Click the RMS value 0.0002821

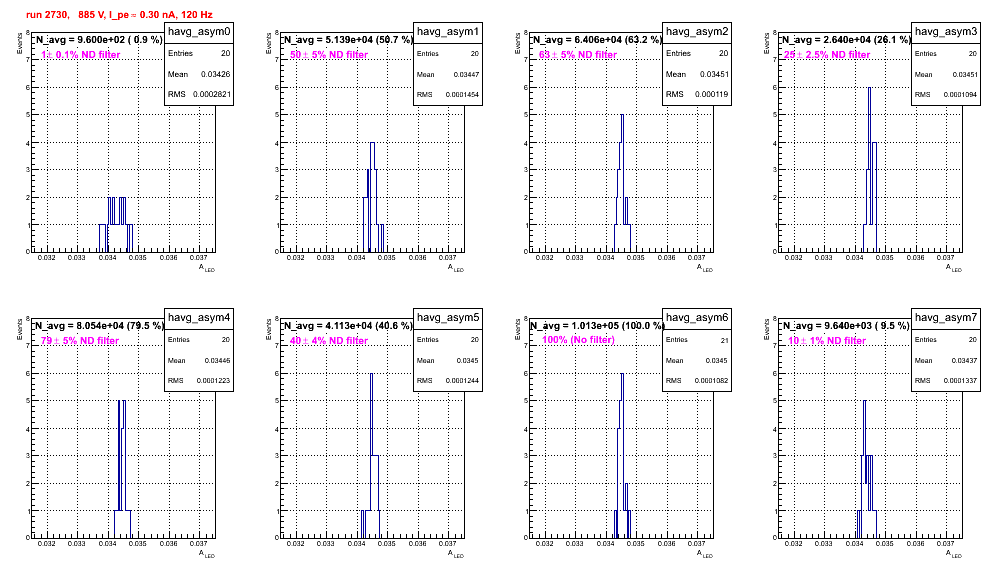(x=212, y=94)
